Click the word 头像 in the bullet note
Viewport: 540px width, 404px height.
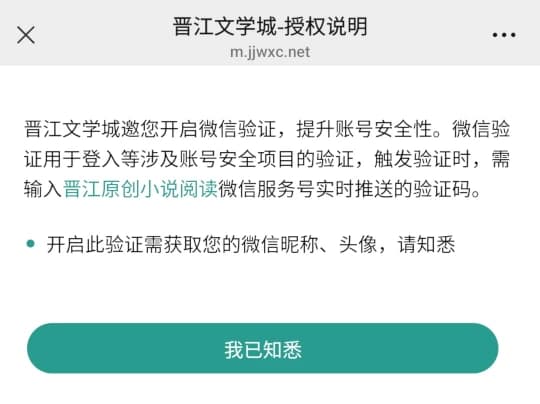click(x=358, y=245)
